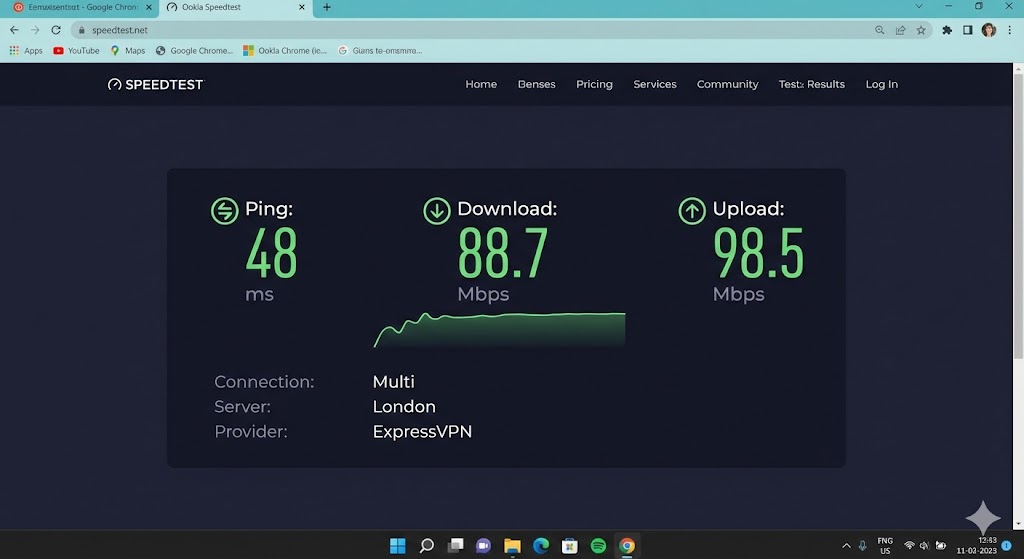The height and width of the screenshot is (559, 1024).
Task: Open the Windows Start menu
Action: coord(398,545)
